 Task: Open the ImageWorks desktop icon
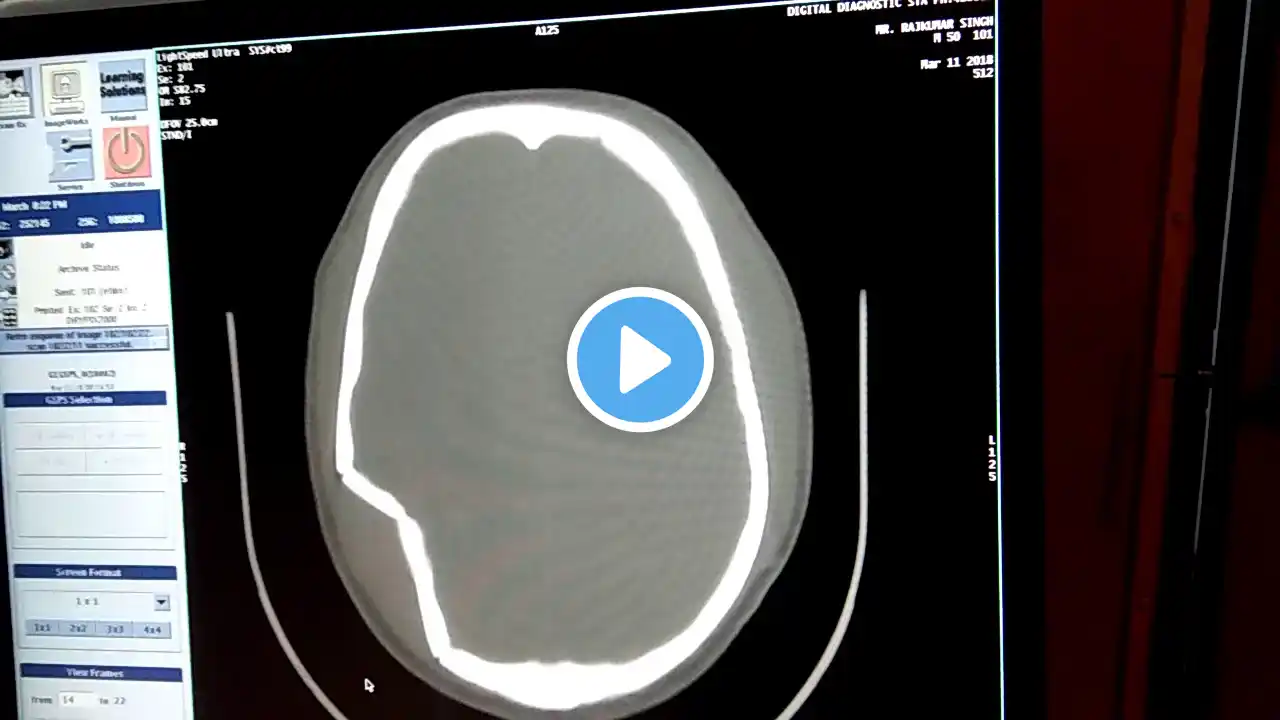(x=64, y=92)
